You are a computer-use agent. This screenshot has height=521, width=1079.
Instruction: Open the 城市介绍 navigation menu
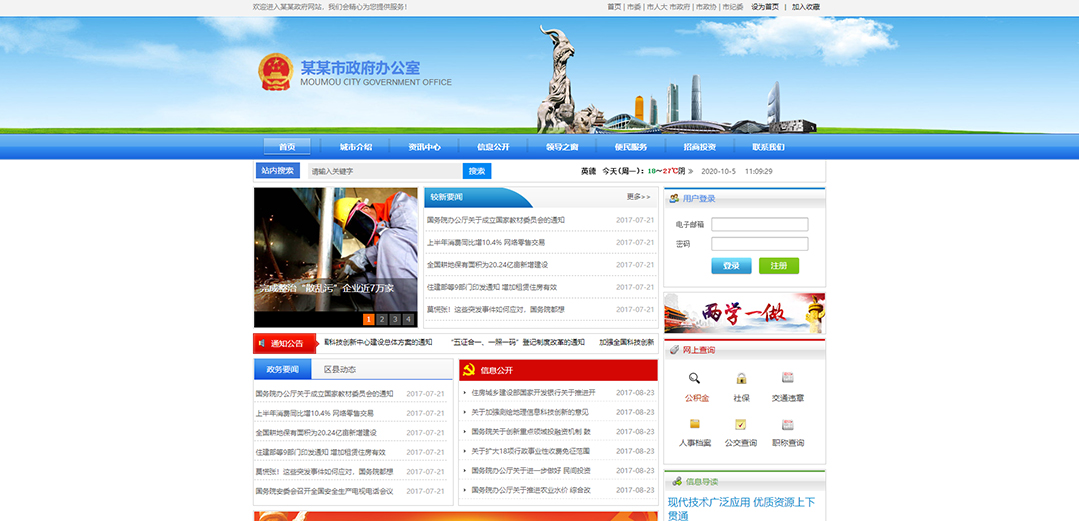(355, 147)
